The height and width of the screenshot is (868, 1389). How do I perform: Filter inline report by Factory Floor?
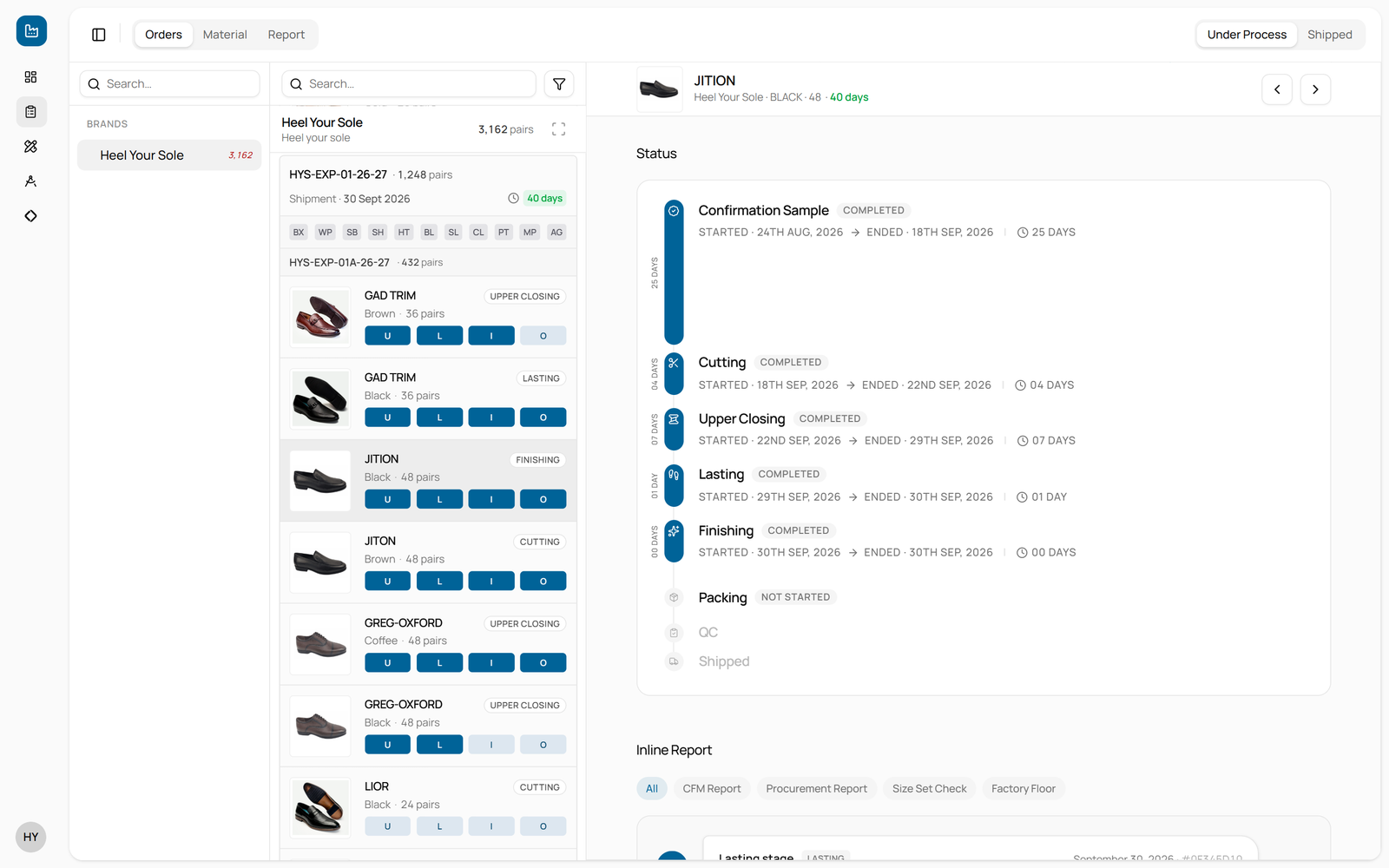pos(1024,789)
